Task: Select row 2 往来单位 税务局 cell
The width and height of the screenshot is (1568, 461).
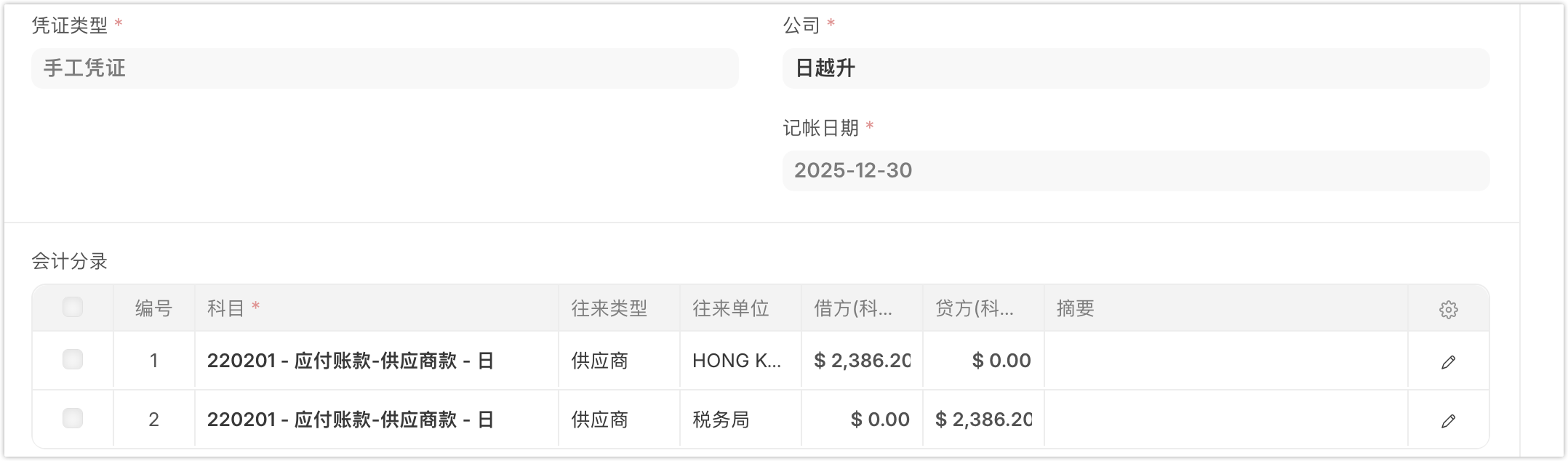Action: point(740,420)
